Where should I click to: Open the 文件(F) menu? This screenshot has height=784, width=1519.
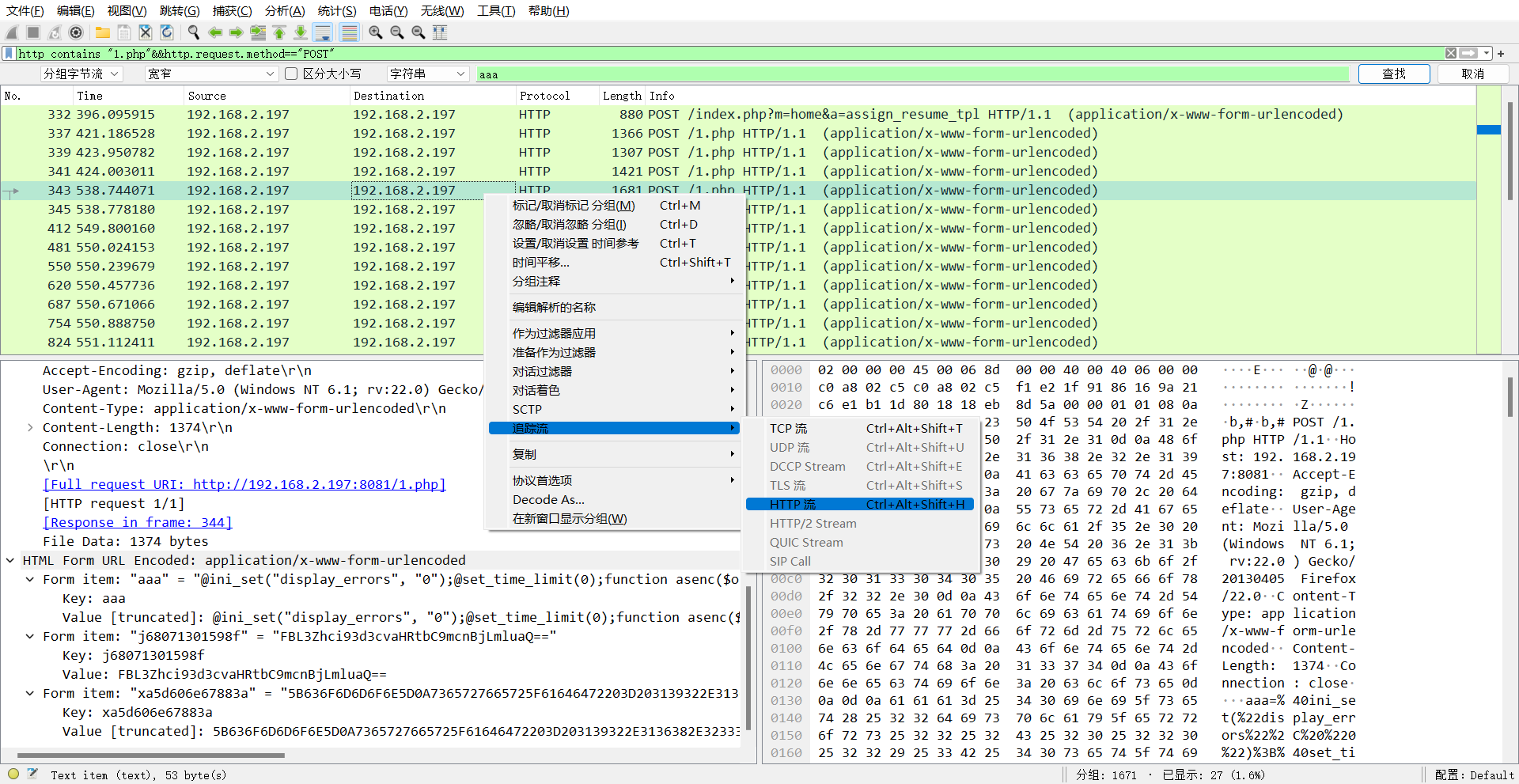pos(25,10)
